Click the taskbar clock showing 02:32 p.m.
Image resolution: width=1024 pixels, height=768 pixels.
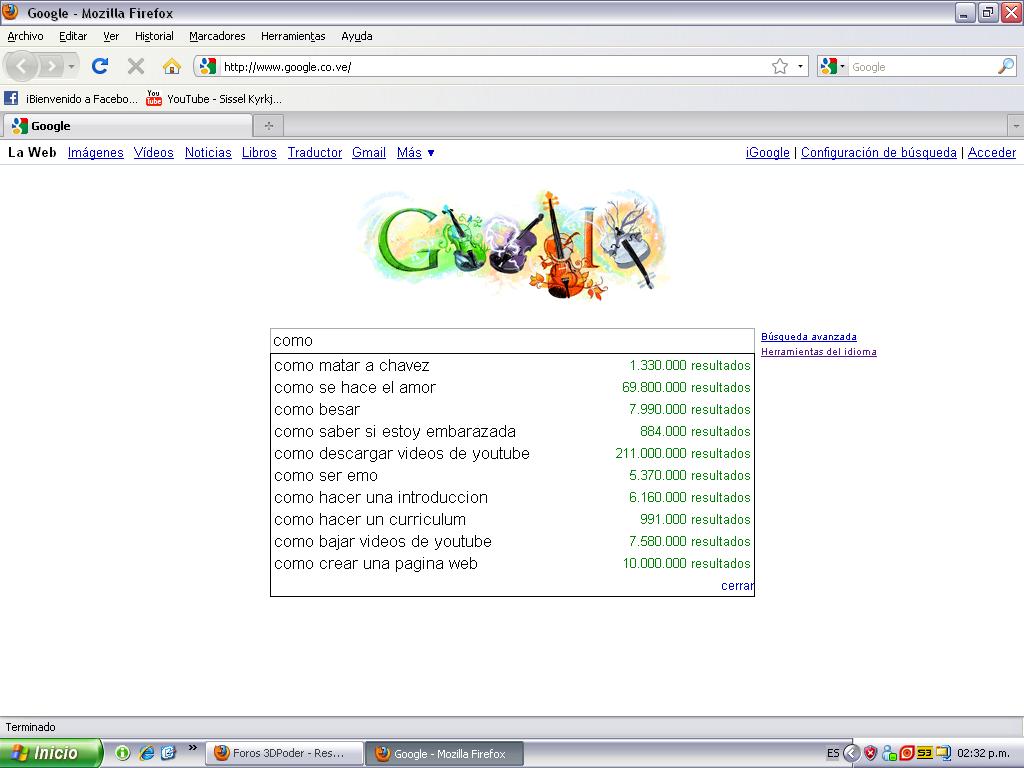point(984,753)
